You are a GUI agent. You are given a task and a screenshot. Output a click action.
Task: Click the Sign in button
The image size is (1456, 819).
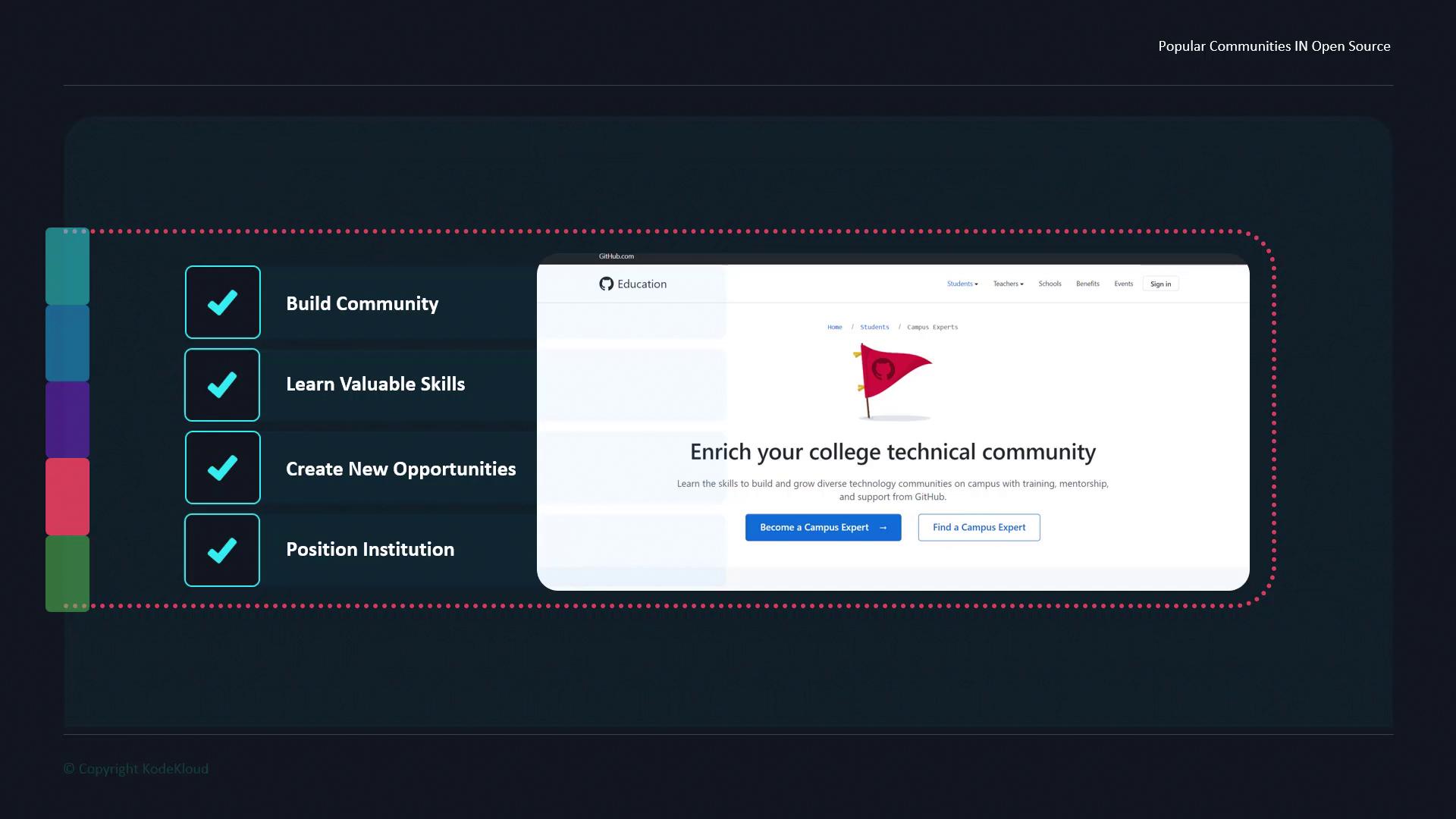1160,284
